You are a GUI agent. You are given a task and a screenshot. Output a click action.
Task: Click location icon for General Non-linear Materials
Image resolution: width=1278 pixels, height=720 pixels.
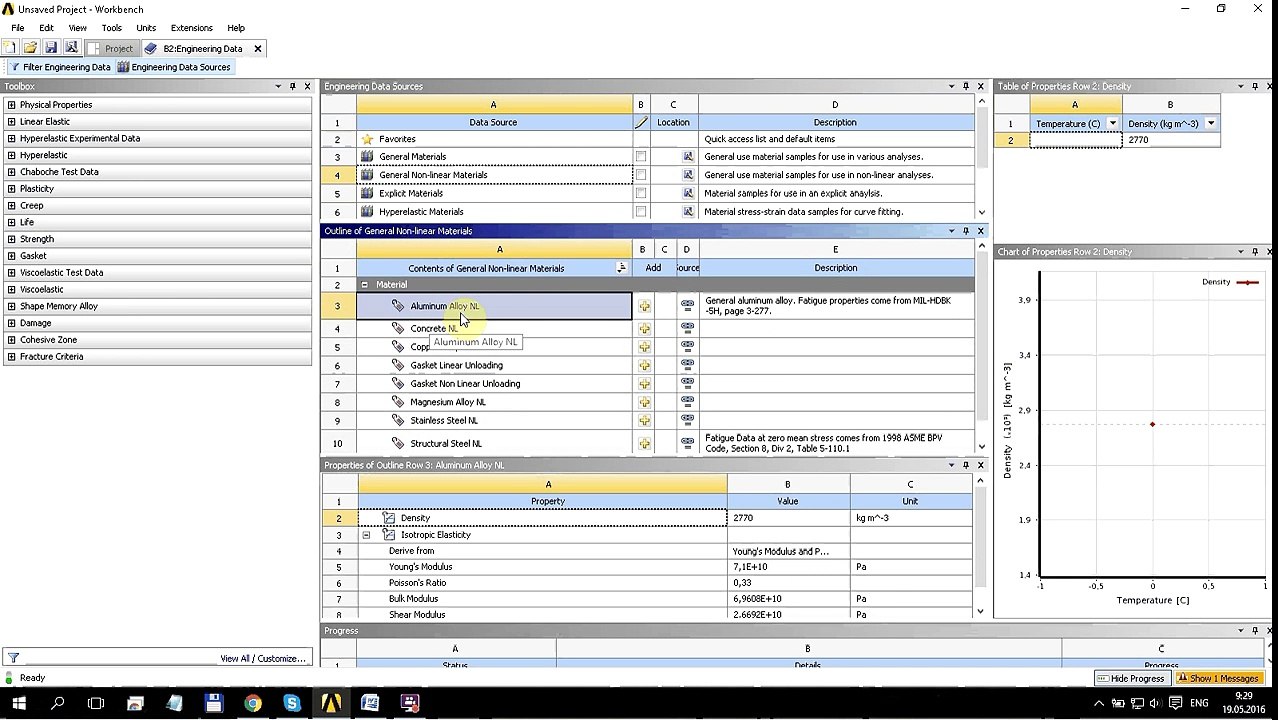coord(688,175)
